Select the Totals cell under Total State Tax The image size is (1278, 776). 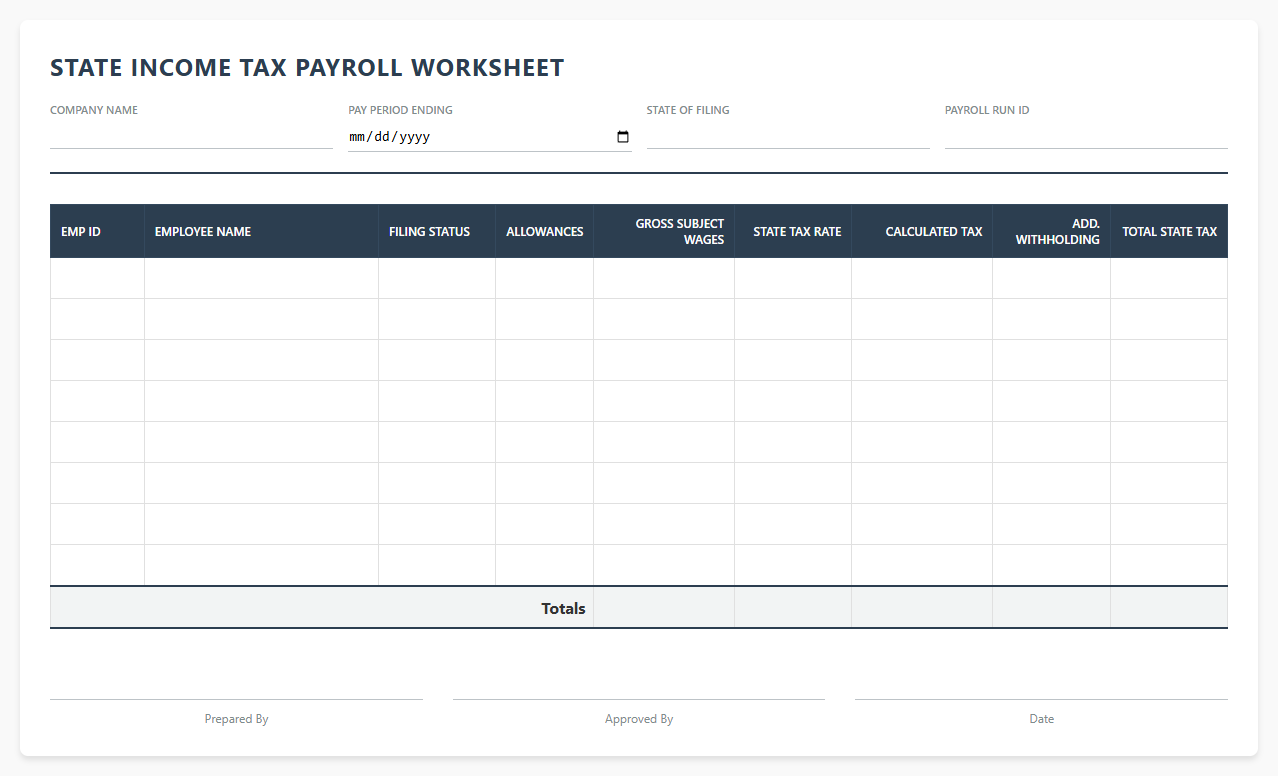(x=1169, y=607)
